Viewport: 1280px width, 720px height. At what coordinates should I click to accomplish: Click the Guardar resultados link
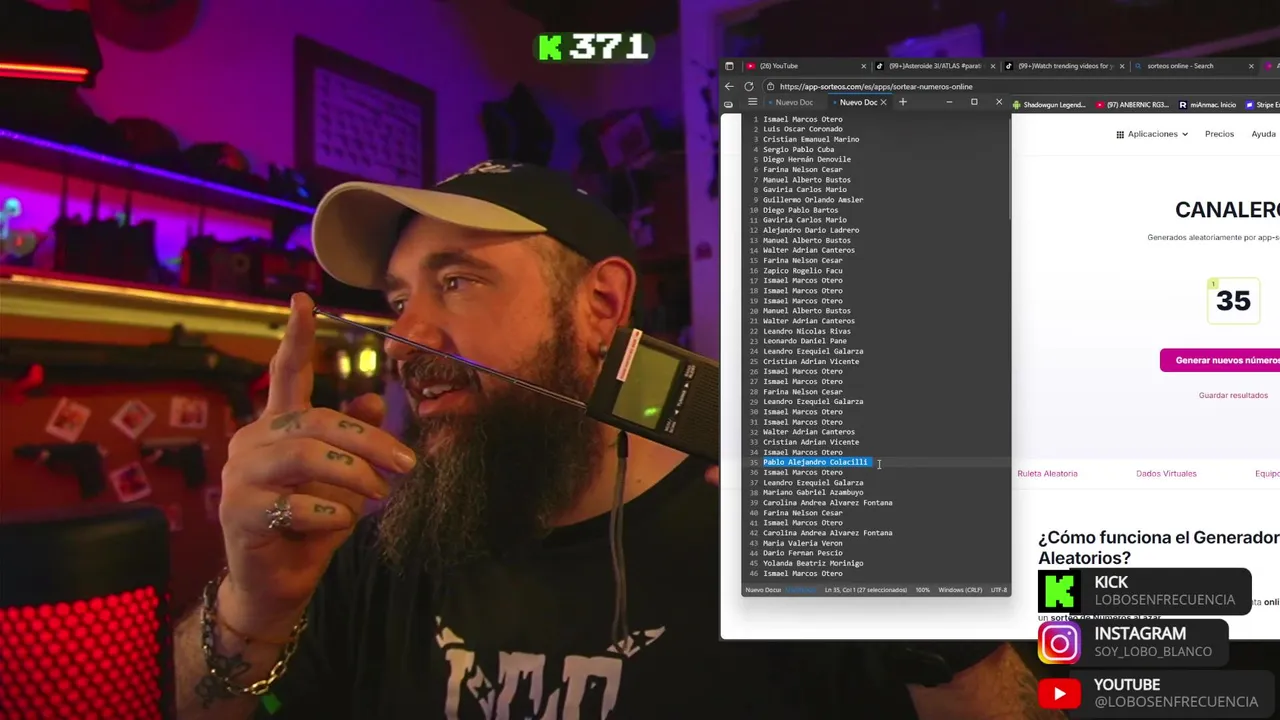(x=1233, y=395)
